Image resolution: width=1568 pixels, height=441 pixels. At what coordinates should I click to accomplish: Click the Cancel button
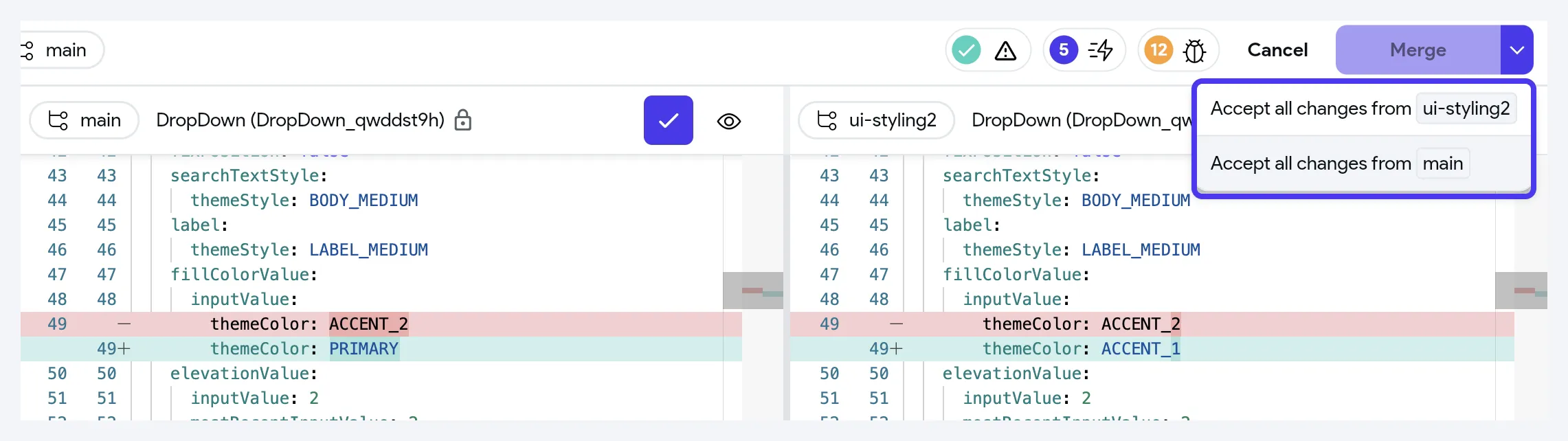(1277, 50)
